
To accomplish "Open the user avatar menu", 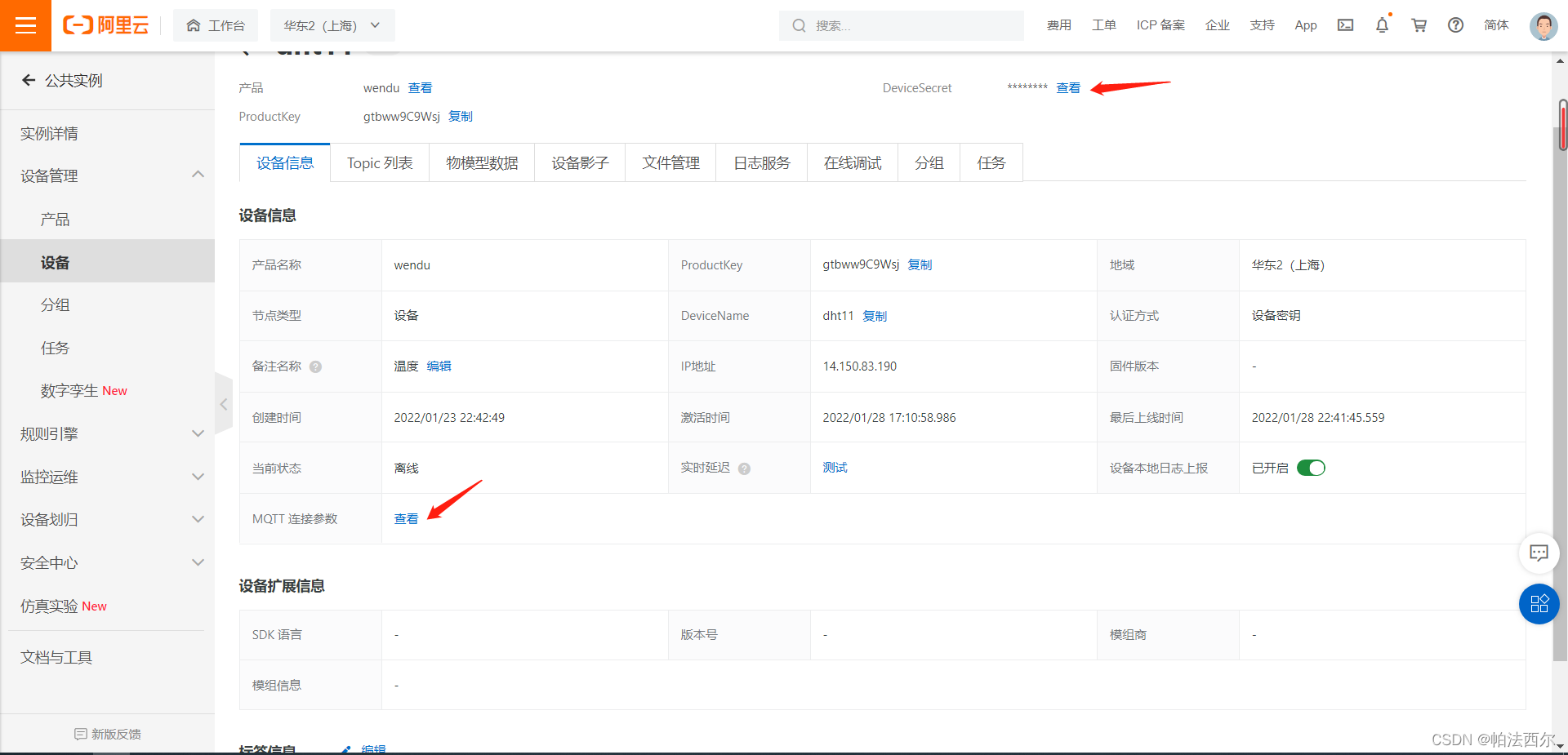I will click(x=1543, y=26).
